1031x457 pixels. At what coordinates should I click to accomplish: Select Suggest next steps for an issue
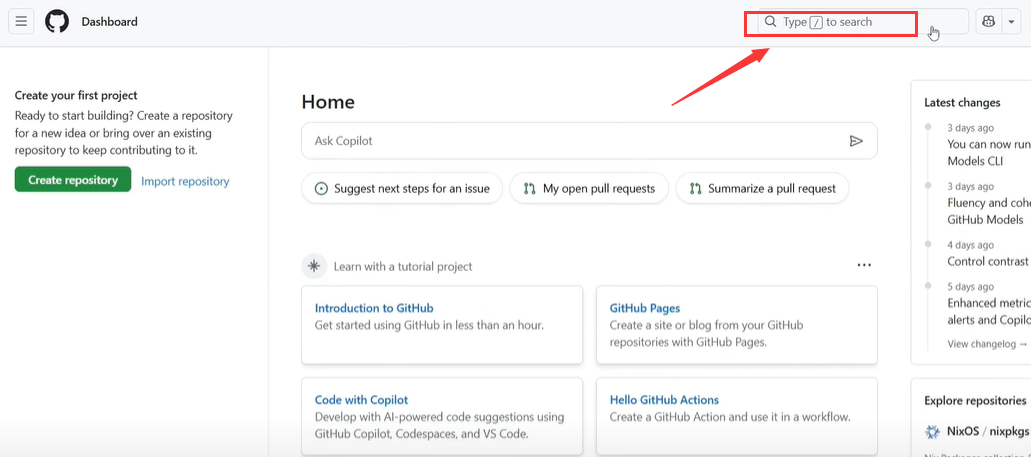[402, 189]
